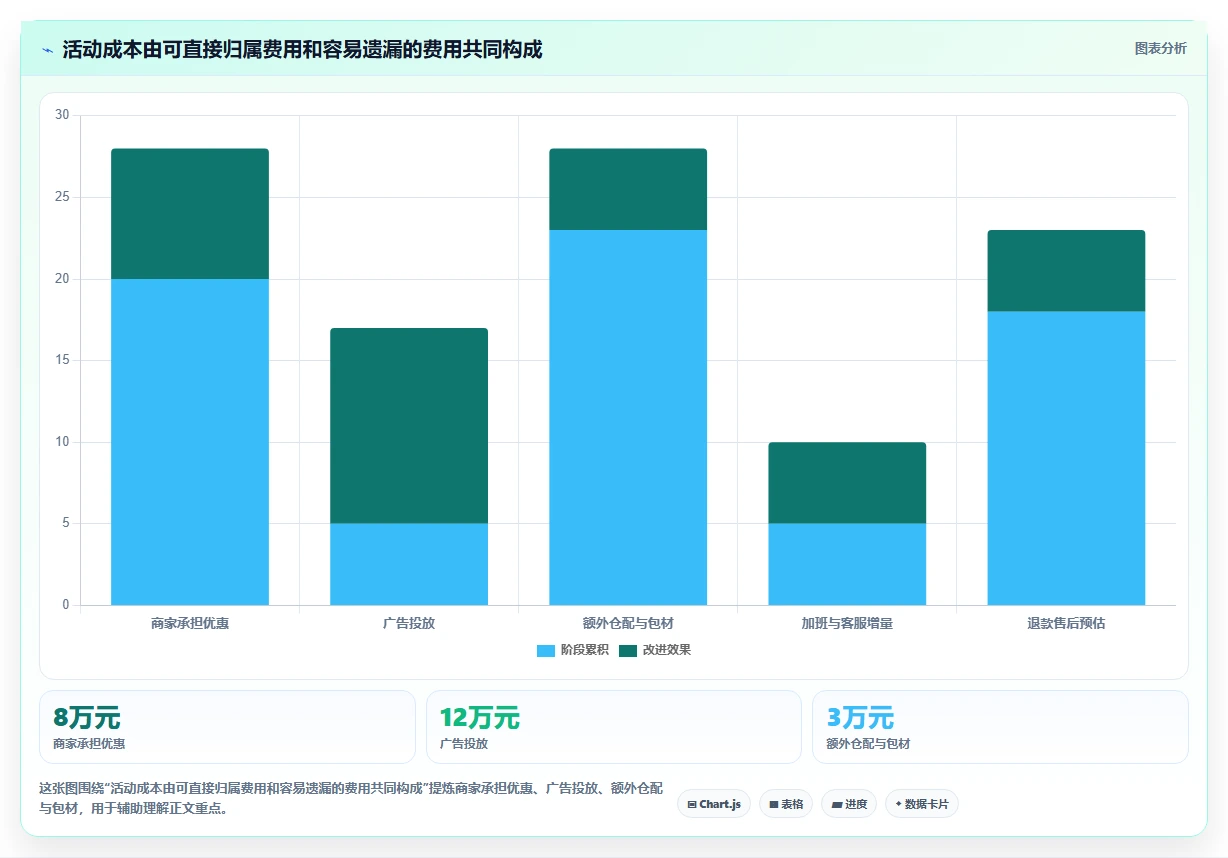Image resolution: width=1228 pixels, height=858 pixels.
Task: Click the y-axis value 10
Action: click(62, 442)
